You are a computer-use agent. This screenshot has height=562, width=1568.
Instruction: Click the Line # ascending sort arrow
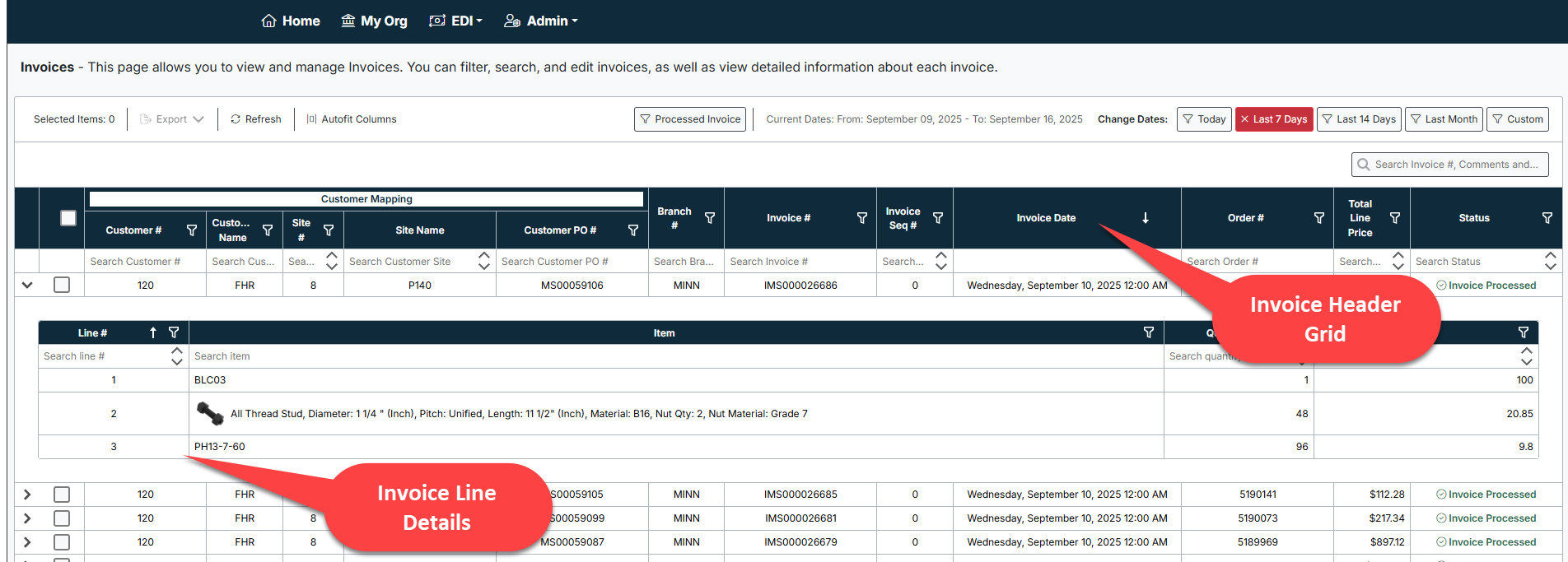[153, 332]
